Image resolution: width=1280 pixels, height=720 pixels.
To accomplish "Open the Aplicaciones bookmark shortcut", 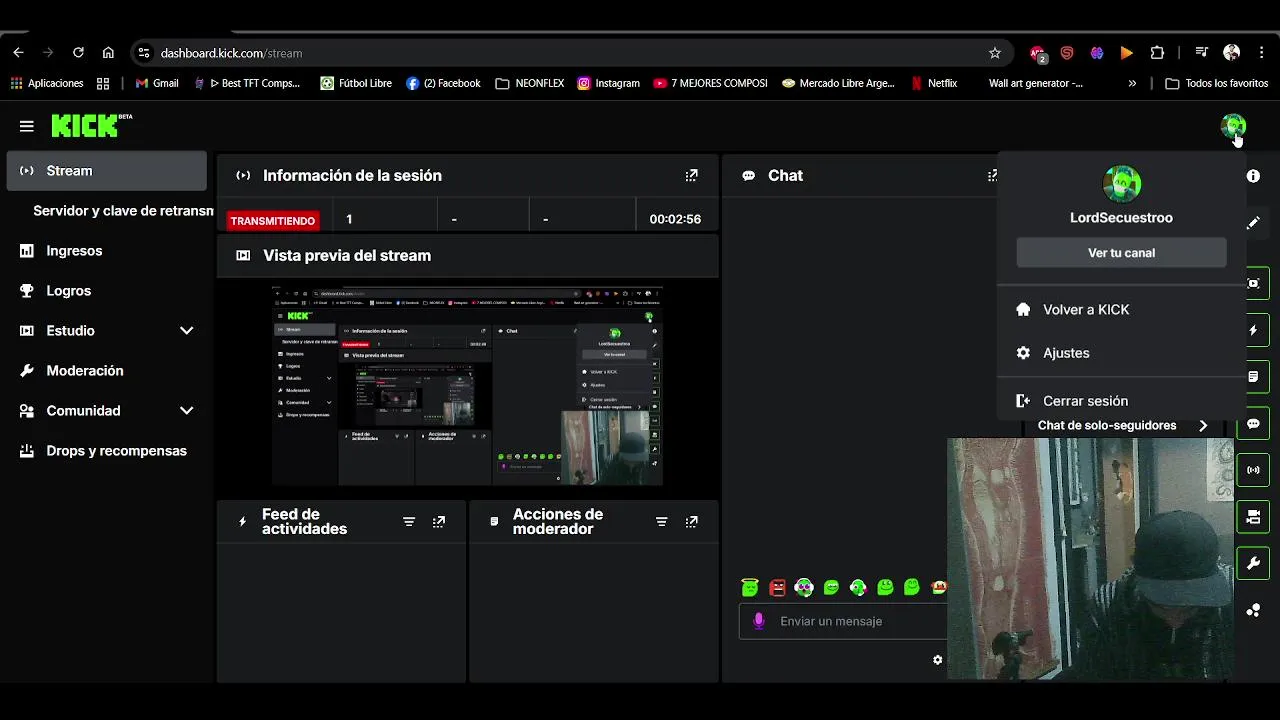I will (x=46, y=83).
